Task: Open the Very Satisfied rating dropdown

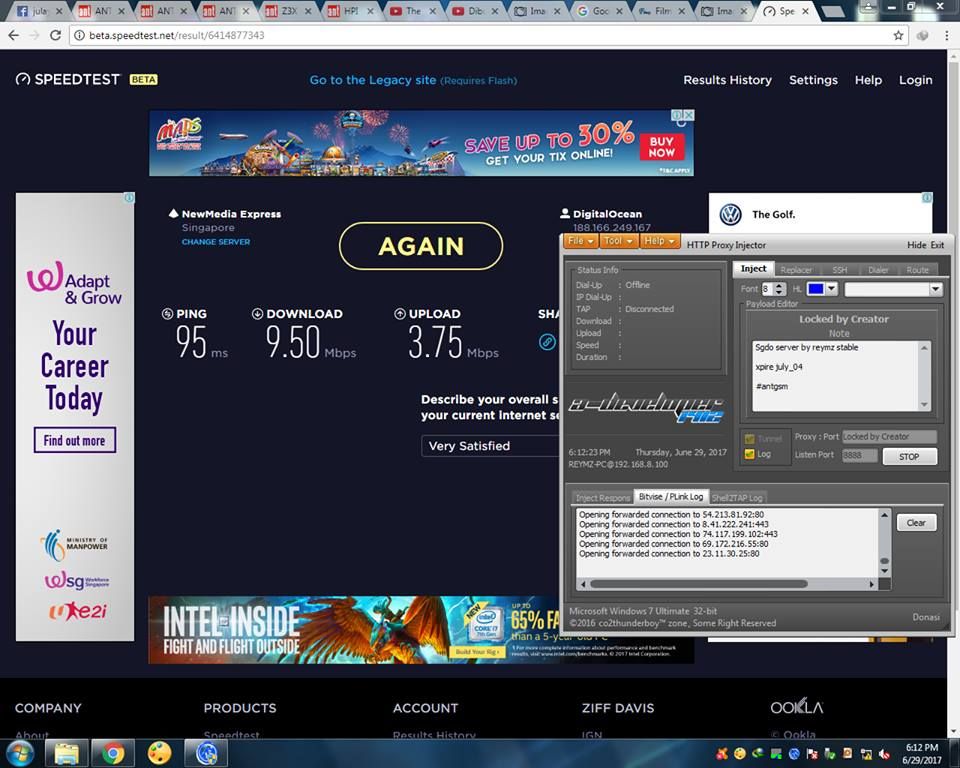Action: pyautogui.click(x=490, y=446)
